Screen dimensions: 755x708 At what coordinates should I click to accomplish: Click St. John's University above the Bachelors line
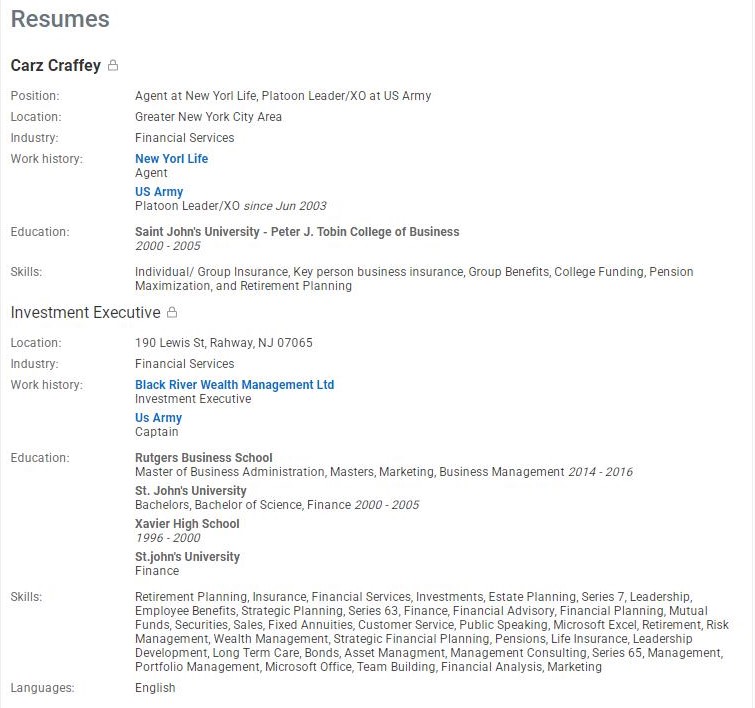(x=190, y=491)
